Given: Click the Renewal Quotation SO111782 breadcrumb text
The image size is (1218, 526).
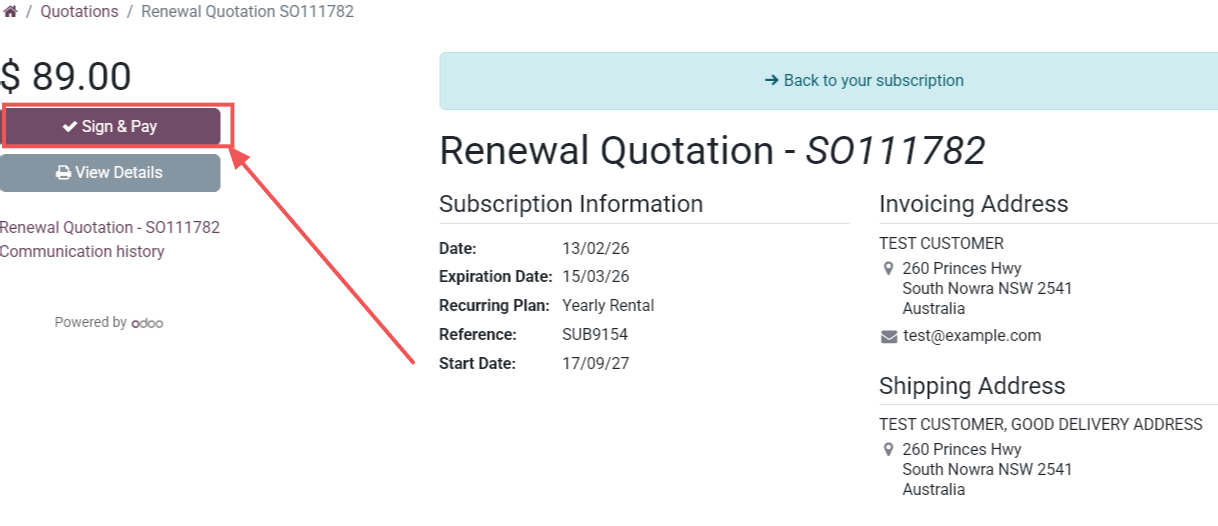Looking at the screenshot, I should 247,12.
